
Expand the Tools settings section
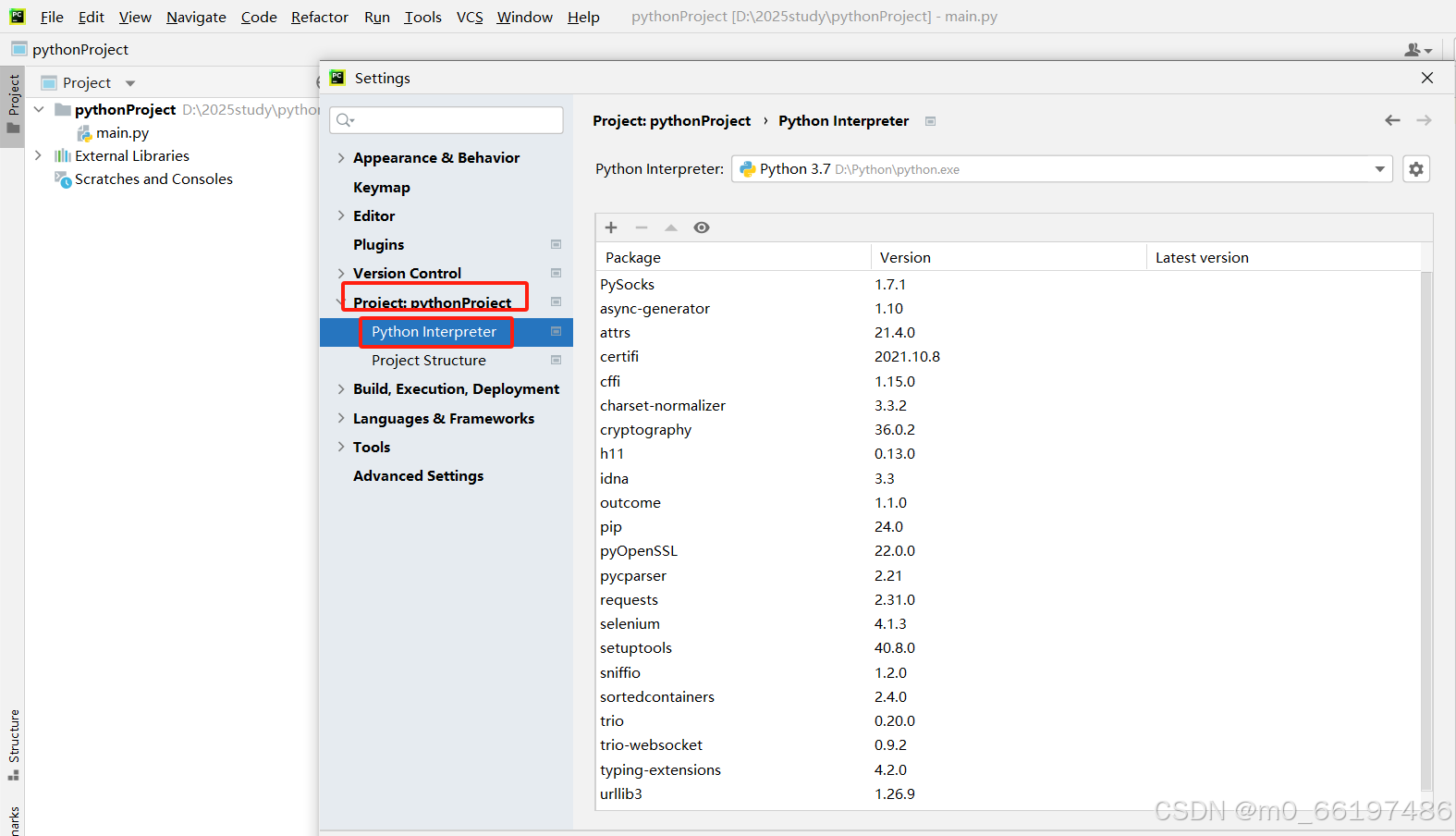341,447
